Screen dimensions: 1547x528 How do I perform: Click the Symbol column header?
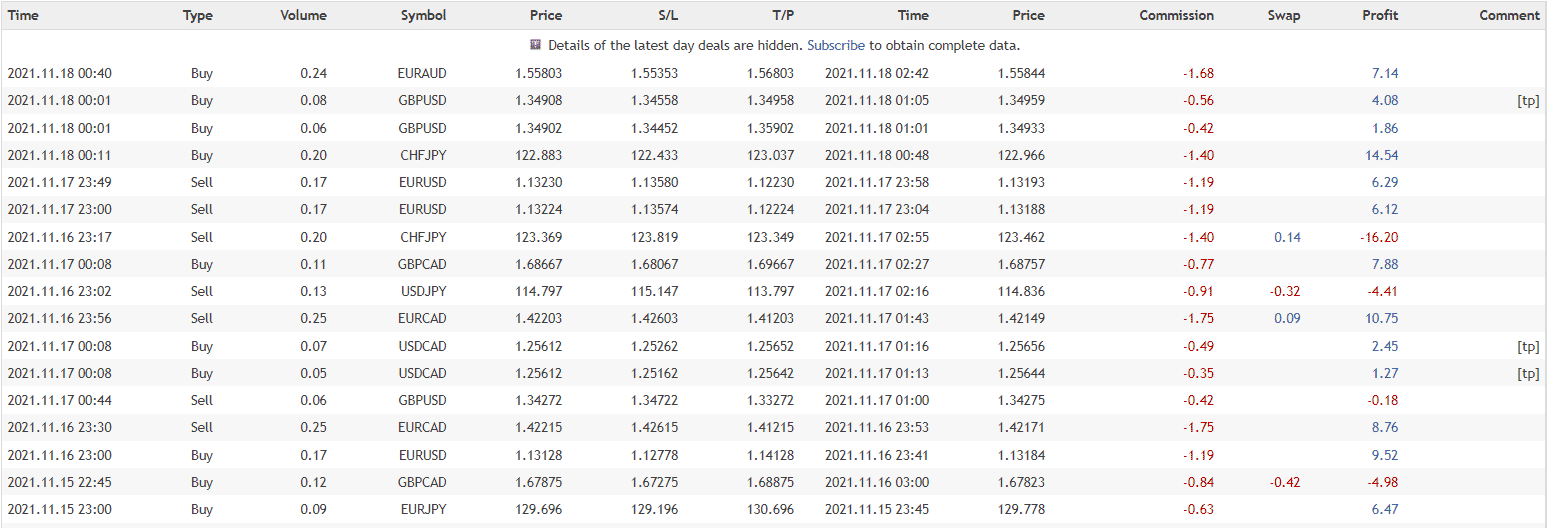click(424, 15)
